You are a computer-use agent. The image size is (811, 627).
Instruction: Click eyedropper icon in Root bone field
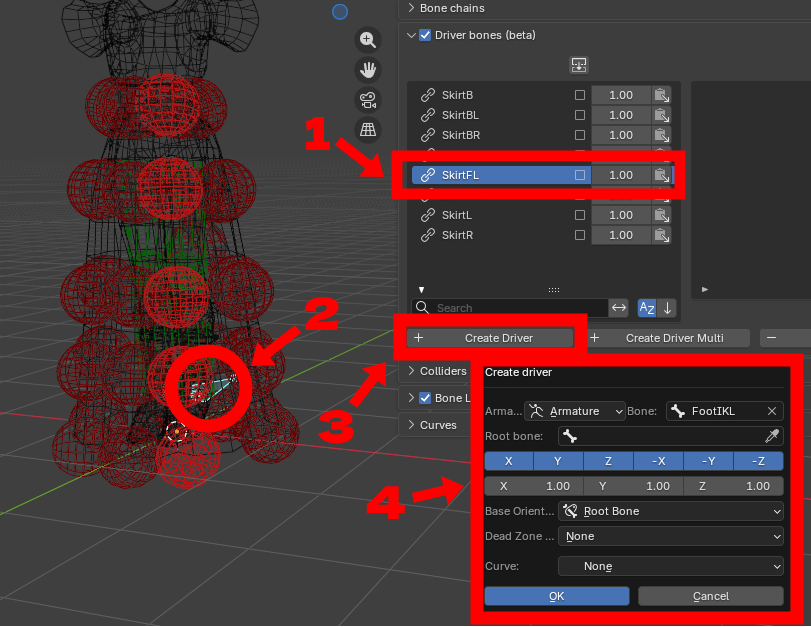pos(772,437)
